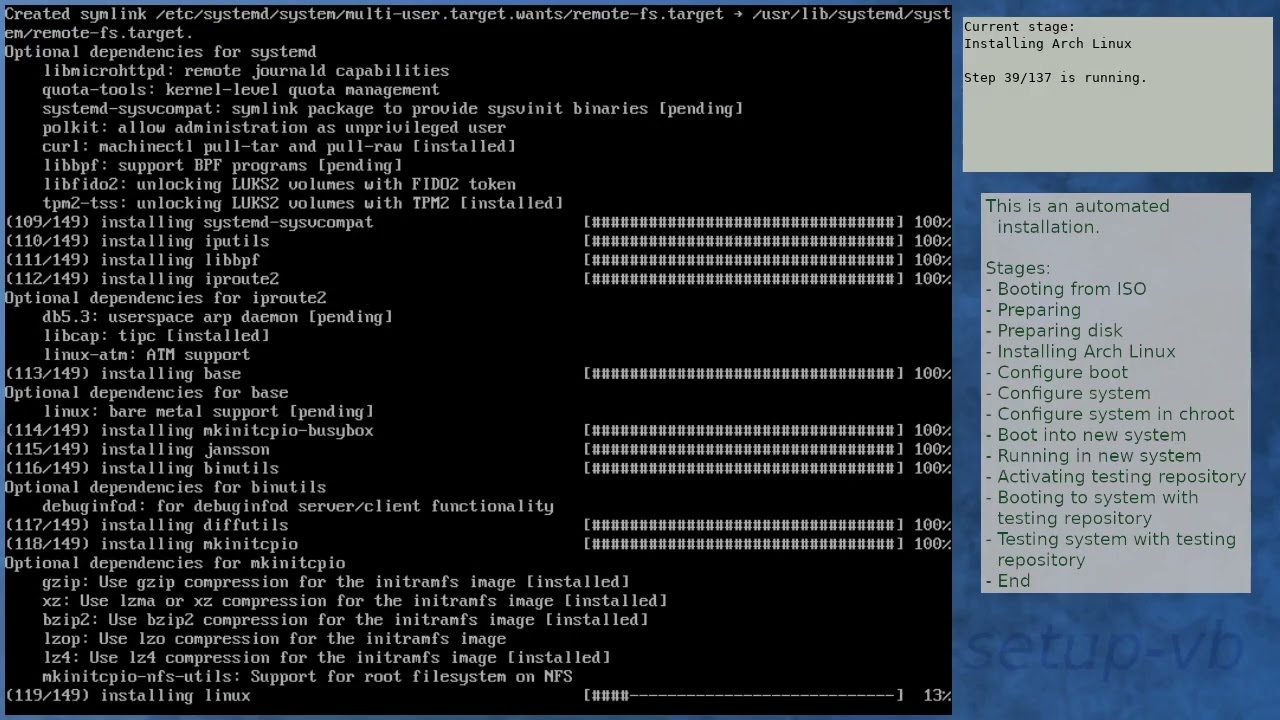
Task: Click the 'debuginfod: for debuginfod server/client' line
Action: (298, 506)
